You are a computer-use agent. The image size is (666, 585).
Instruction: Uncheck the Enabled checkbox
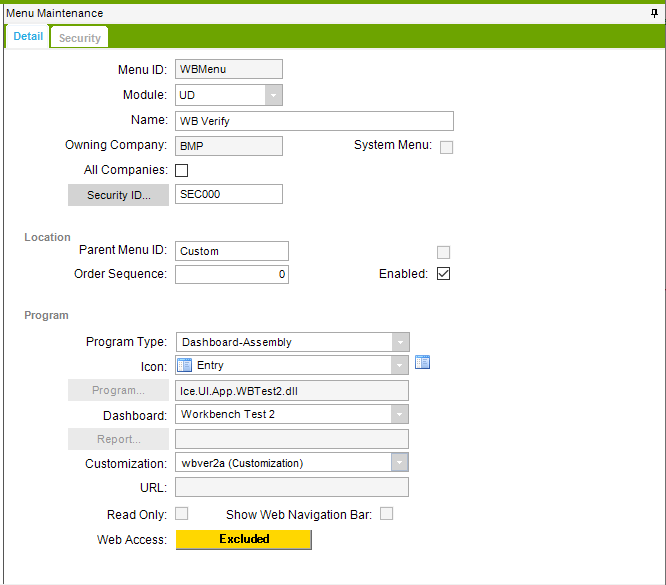443,273
